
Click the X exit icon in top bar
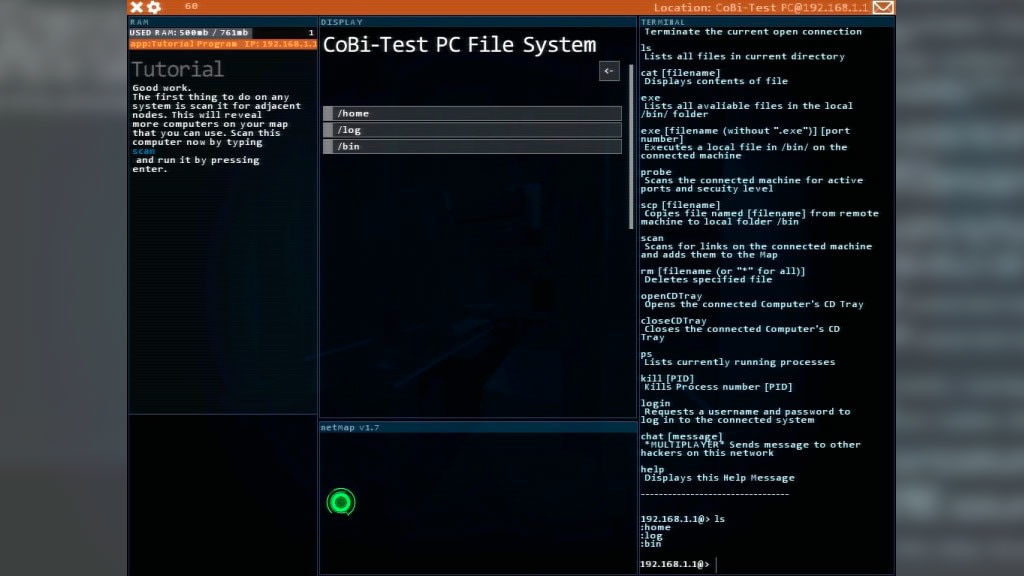click(136, 7)
